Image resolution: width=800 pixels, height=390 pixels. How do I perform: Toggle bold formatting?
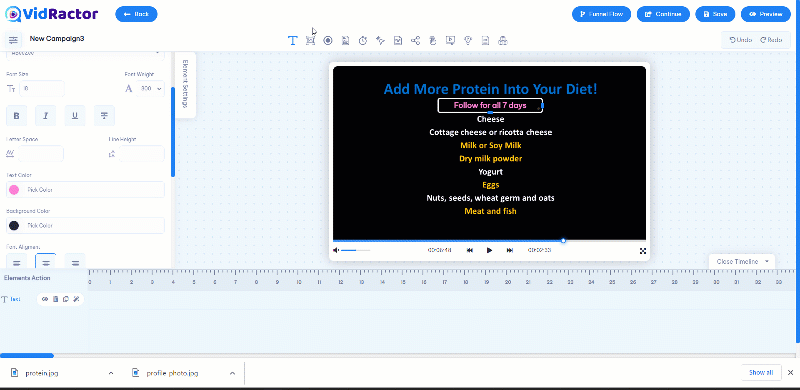pyautogui.click(x=16, y=116)
